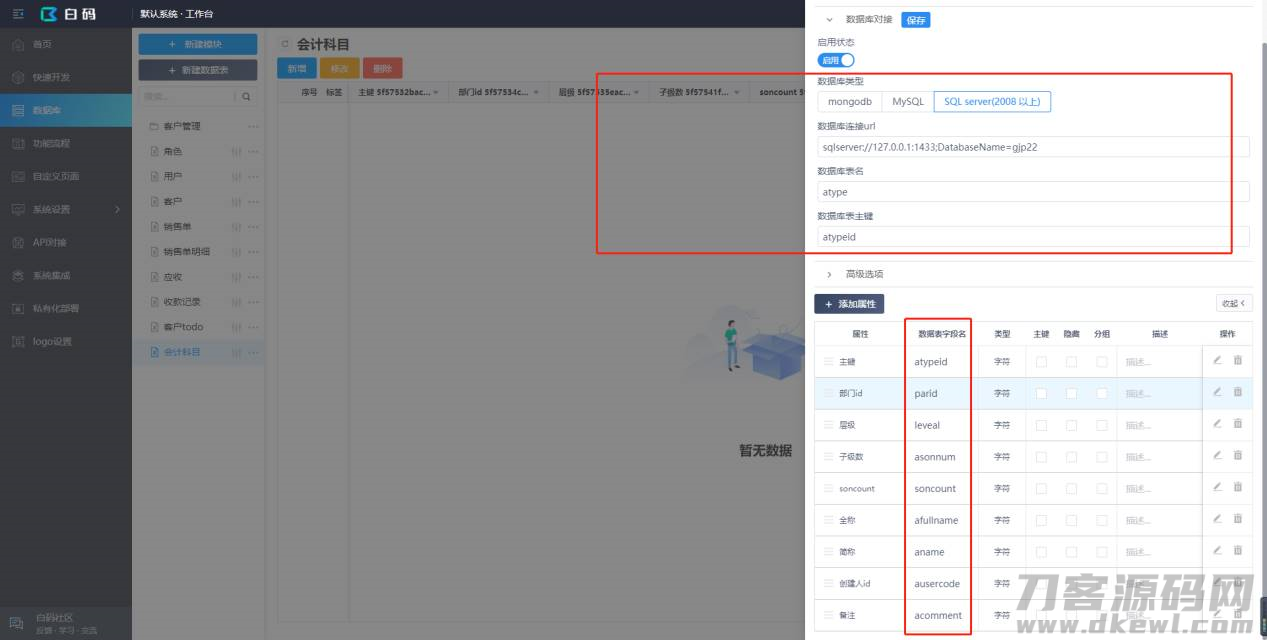Click the 新建数据表 button

click(x=198, y=70)
